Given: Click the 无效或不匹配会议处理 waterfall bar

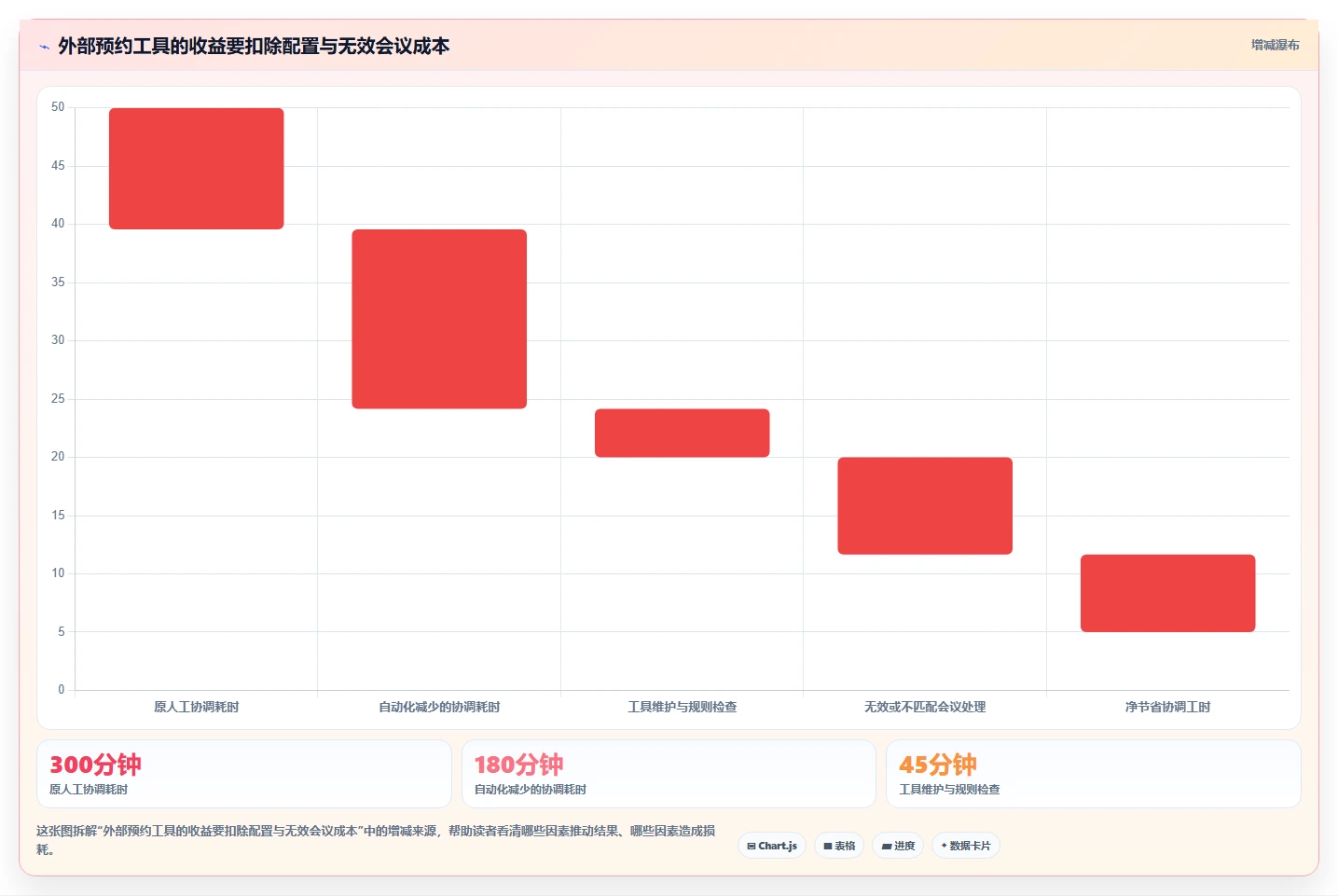Looking at the screenshot, I should click(x=925, y=505).
